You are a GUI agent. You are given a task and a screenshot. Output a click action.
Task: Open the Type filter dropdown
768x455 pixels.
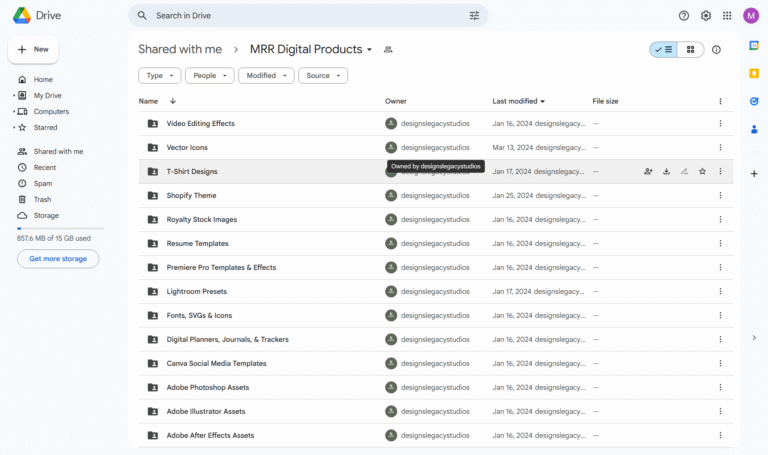160,75
